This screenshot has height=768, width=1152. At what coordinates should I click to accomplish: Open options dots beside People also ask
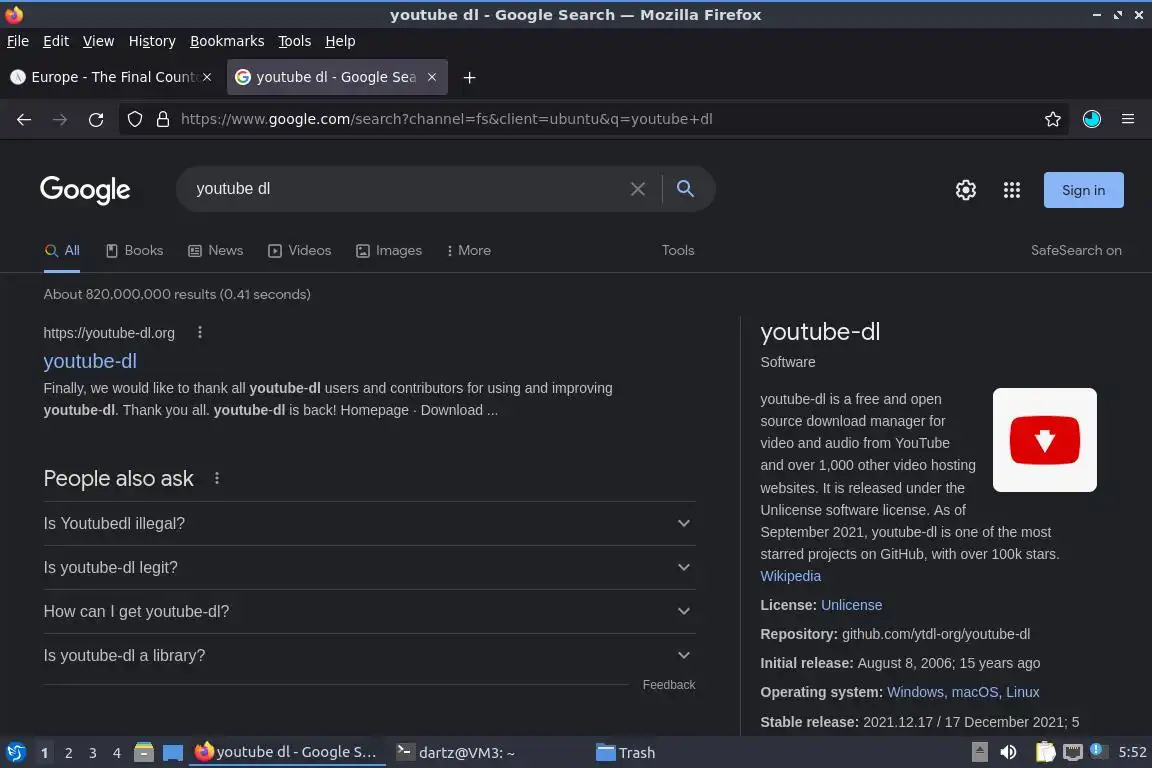click(x=217, y=478)
